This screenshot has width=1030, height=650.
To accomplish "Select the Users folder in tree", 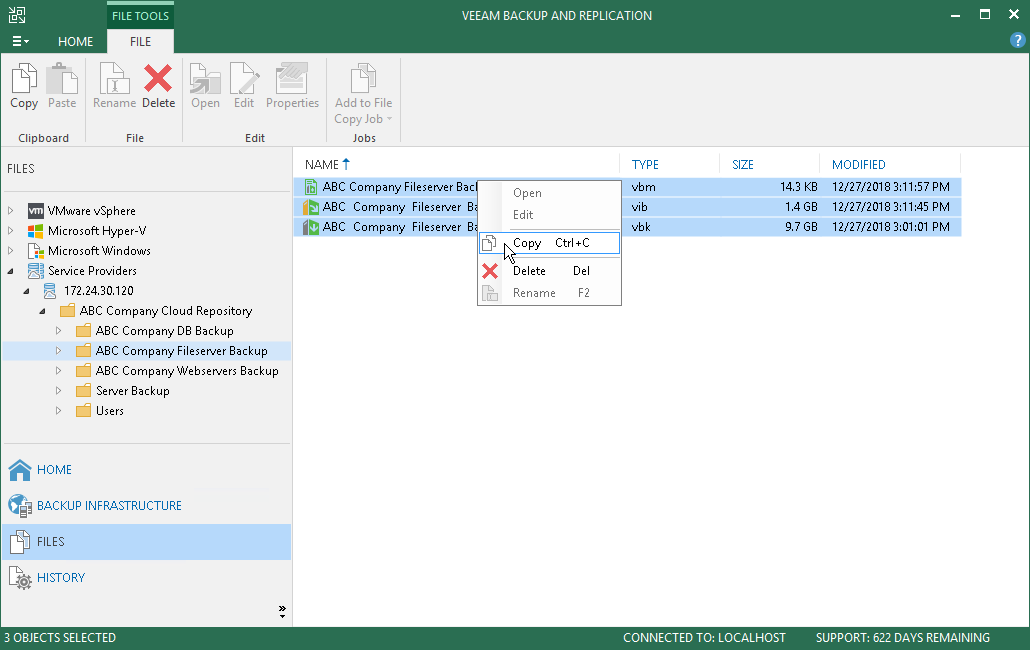I will [110, 411].
